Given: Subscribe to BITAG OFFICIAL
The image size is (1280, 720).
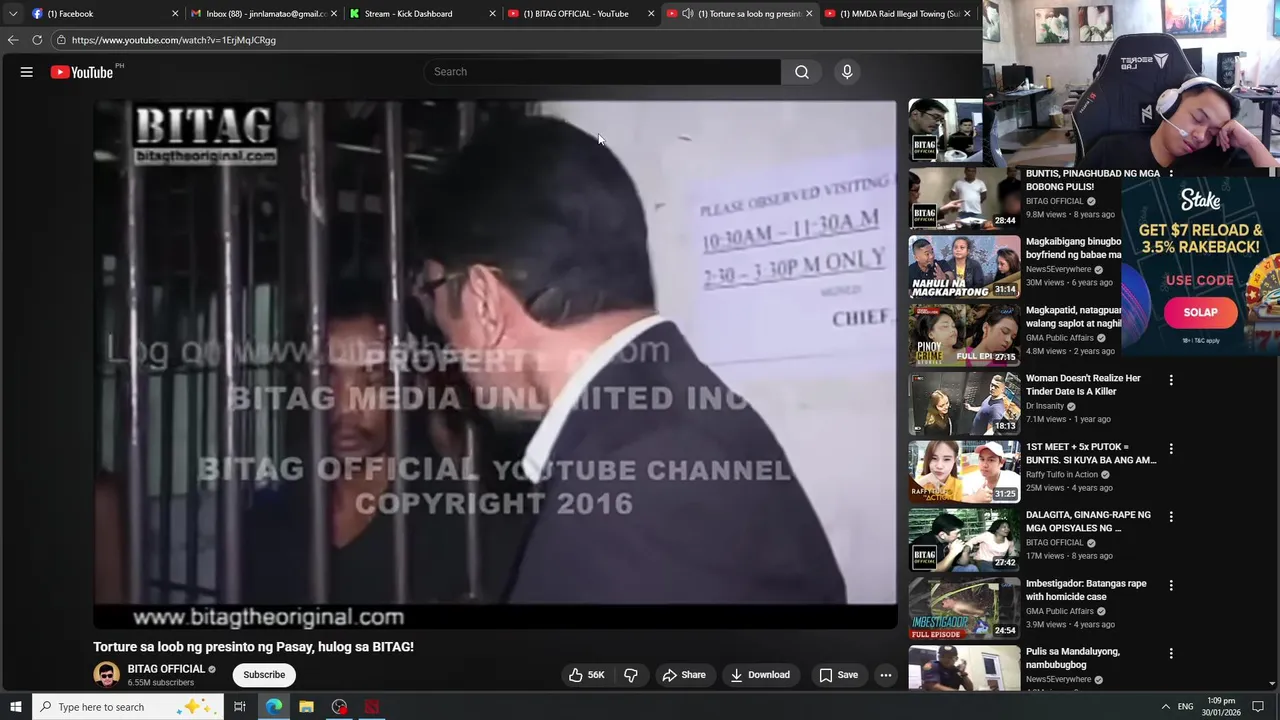Looking at the screenshot, I should click(x=264, y=675).
